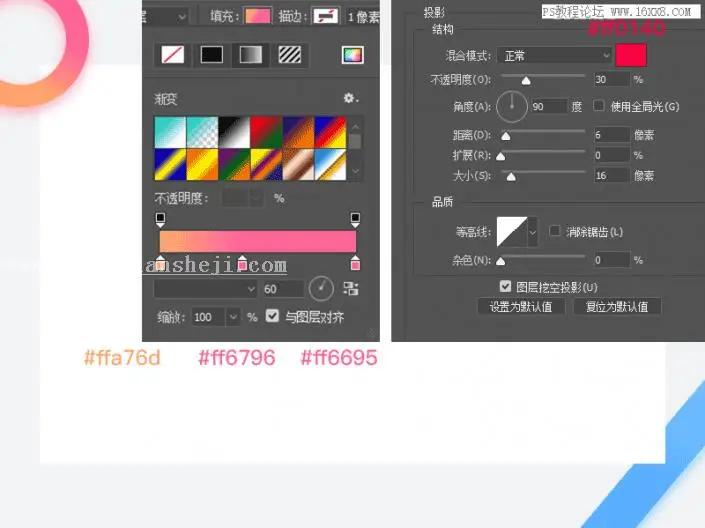Screen dimensions: 705x528
Task: Click the gradient angle dial showing 60
Action: click(x=321, y=288)
